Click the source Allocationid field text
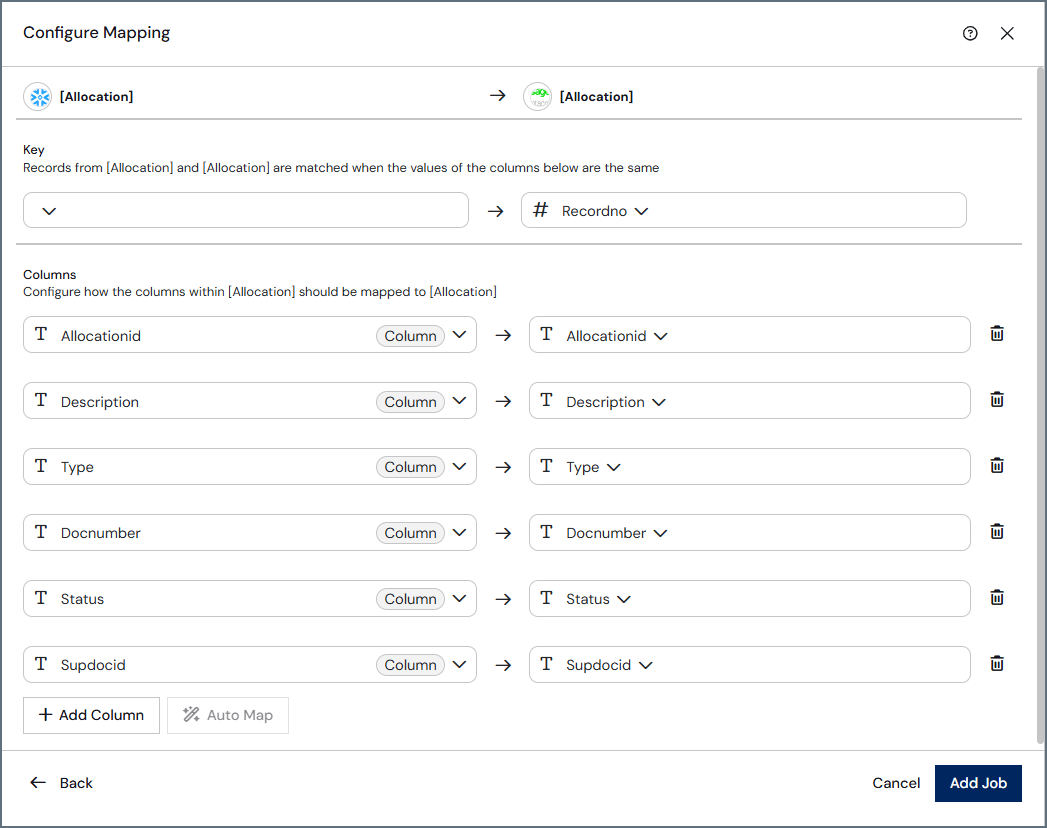This screenshot has width=1047, height=828. coord(101,336)
